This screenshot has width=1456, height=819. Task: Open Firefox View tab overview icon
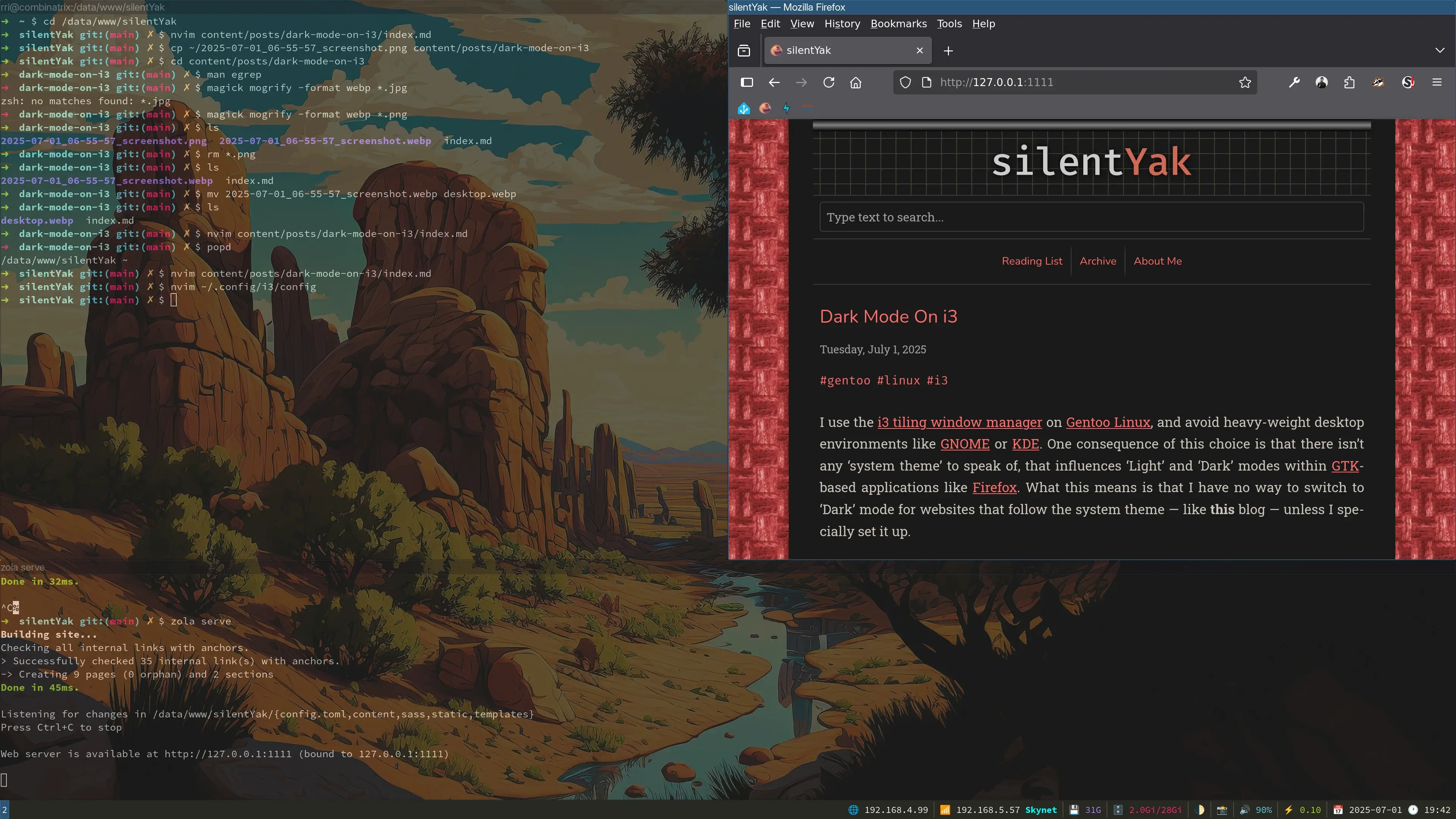point(744,51)
